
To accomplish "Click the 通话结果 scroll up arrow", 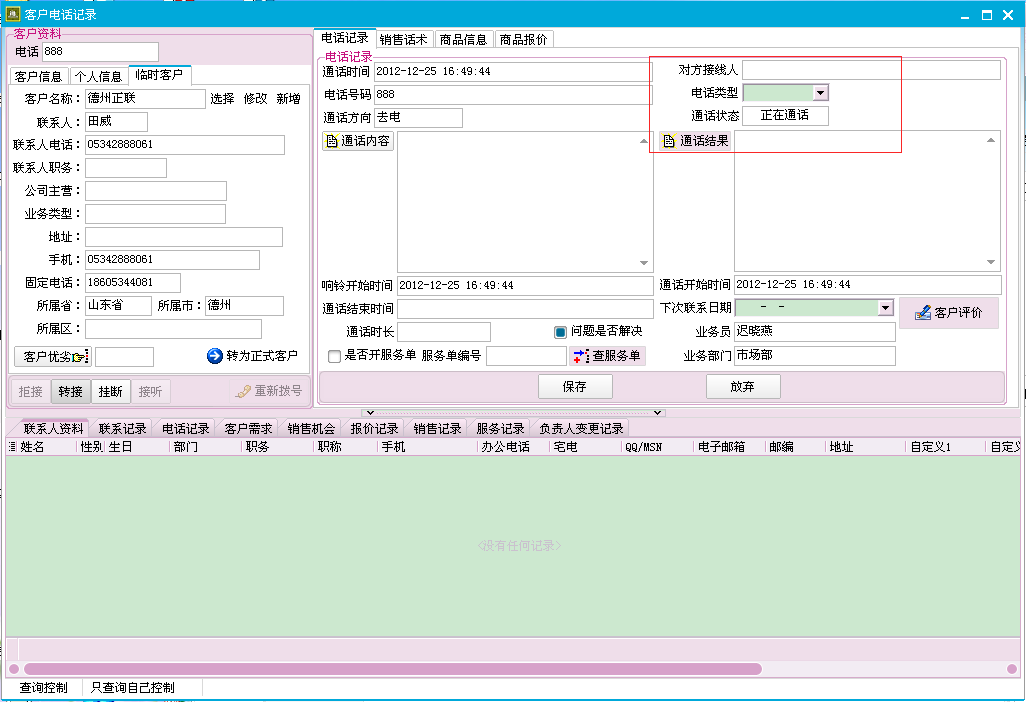I will [991, 140].
